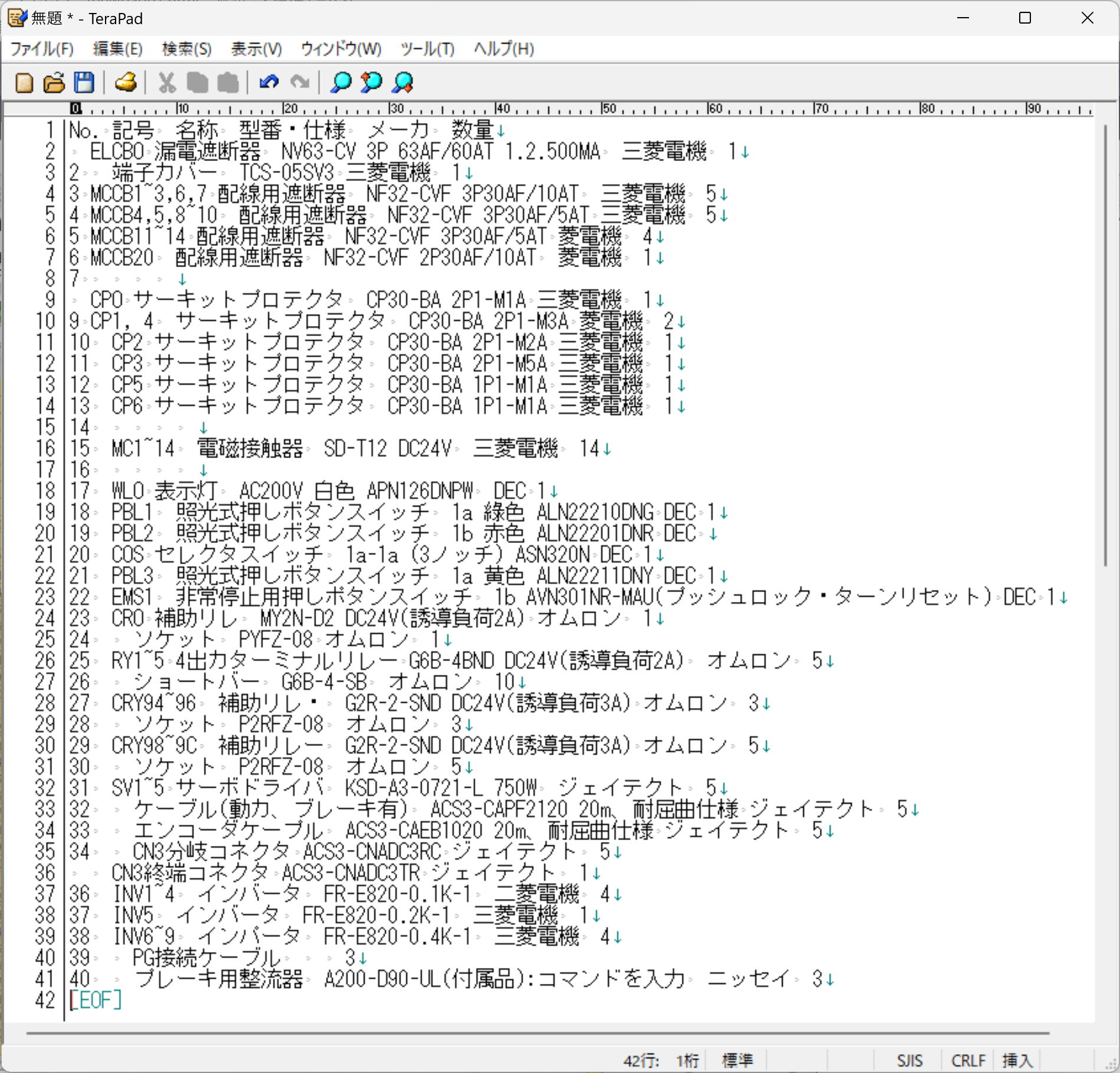The width and height of the screenshot is (1120, 1073).
Task: Click the Print toolbar icon
Action: pyautogui.click(x=126, y=83)
